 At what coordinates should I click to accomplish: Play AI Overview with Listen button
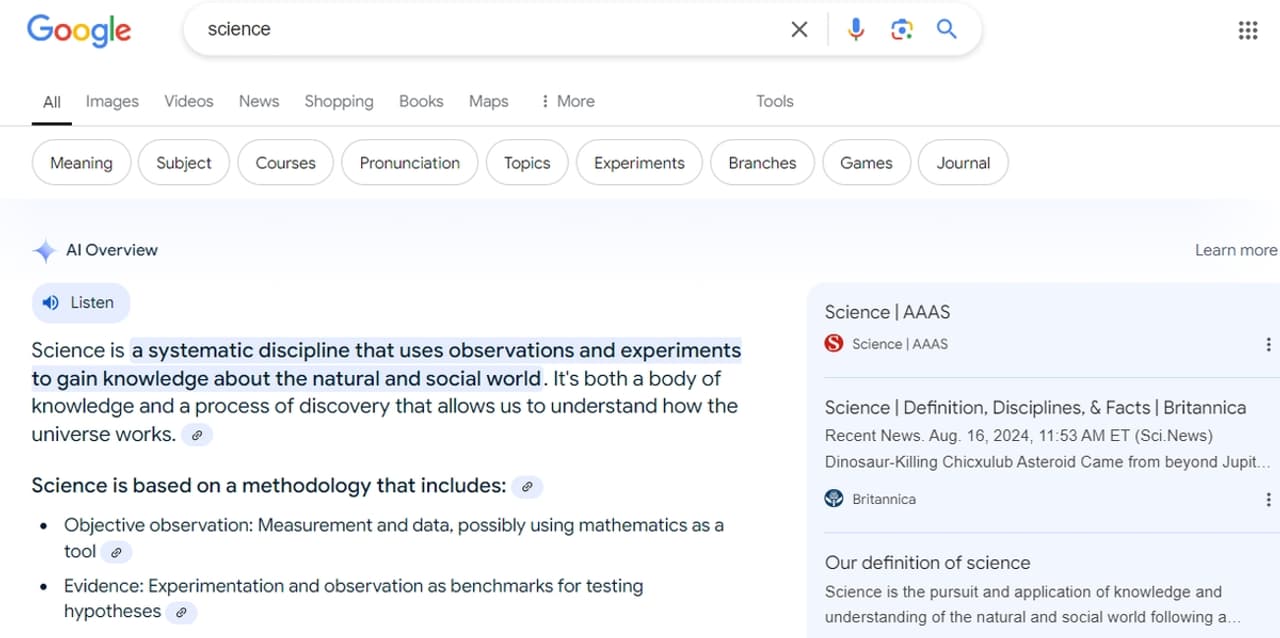tap(81, 303)
